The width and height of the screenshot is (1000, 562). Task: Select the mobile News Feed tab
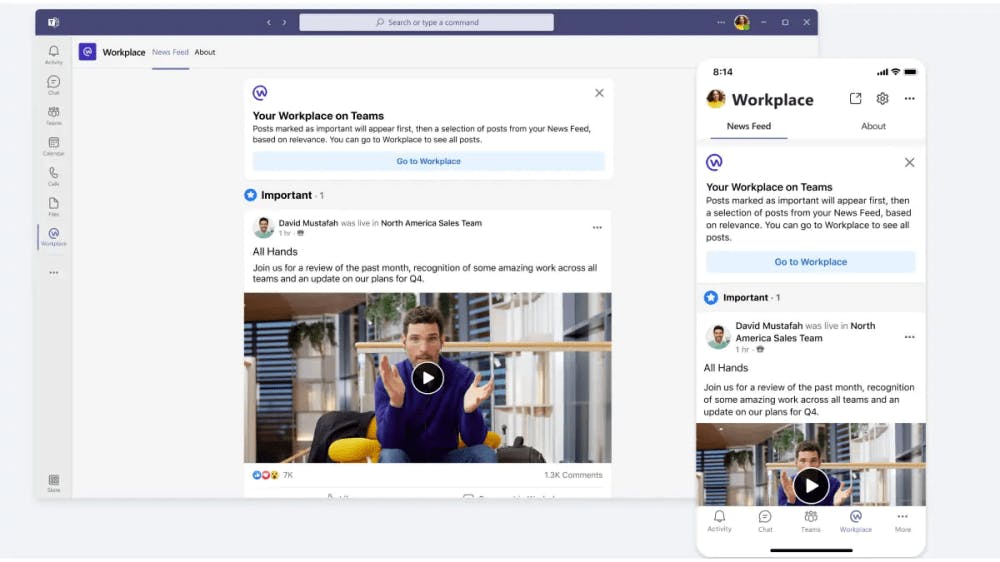tap(749, 126)
